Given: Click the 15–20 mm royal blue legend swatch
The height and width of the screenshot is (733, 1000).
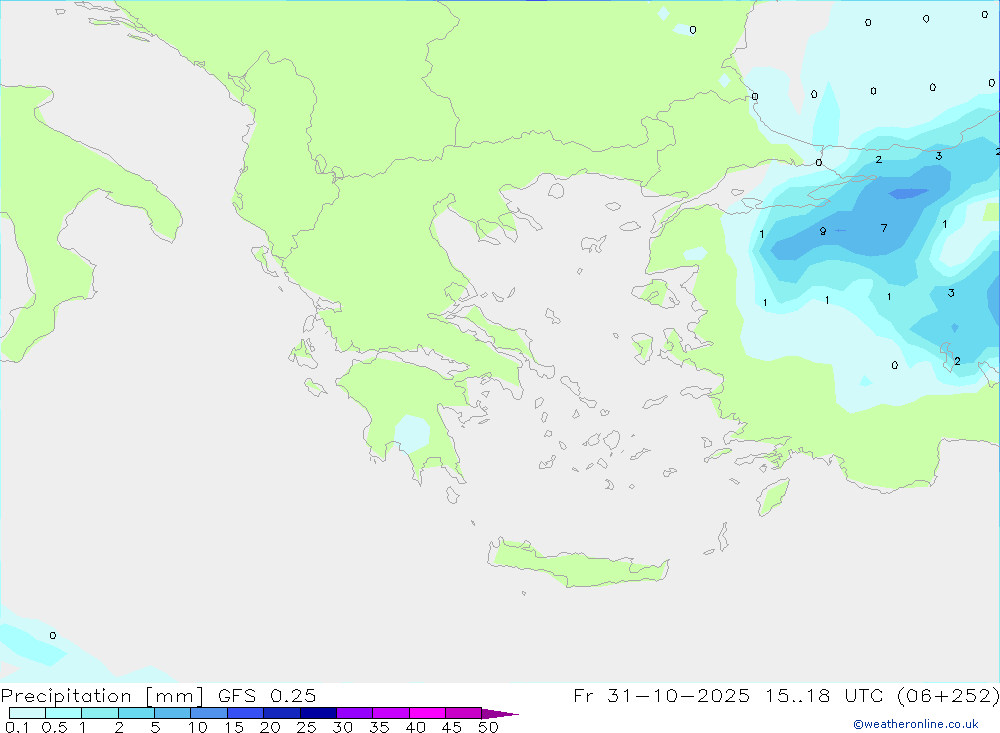Looking at the screenshot, I should pyautogui.click(x=245, y=713).
